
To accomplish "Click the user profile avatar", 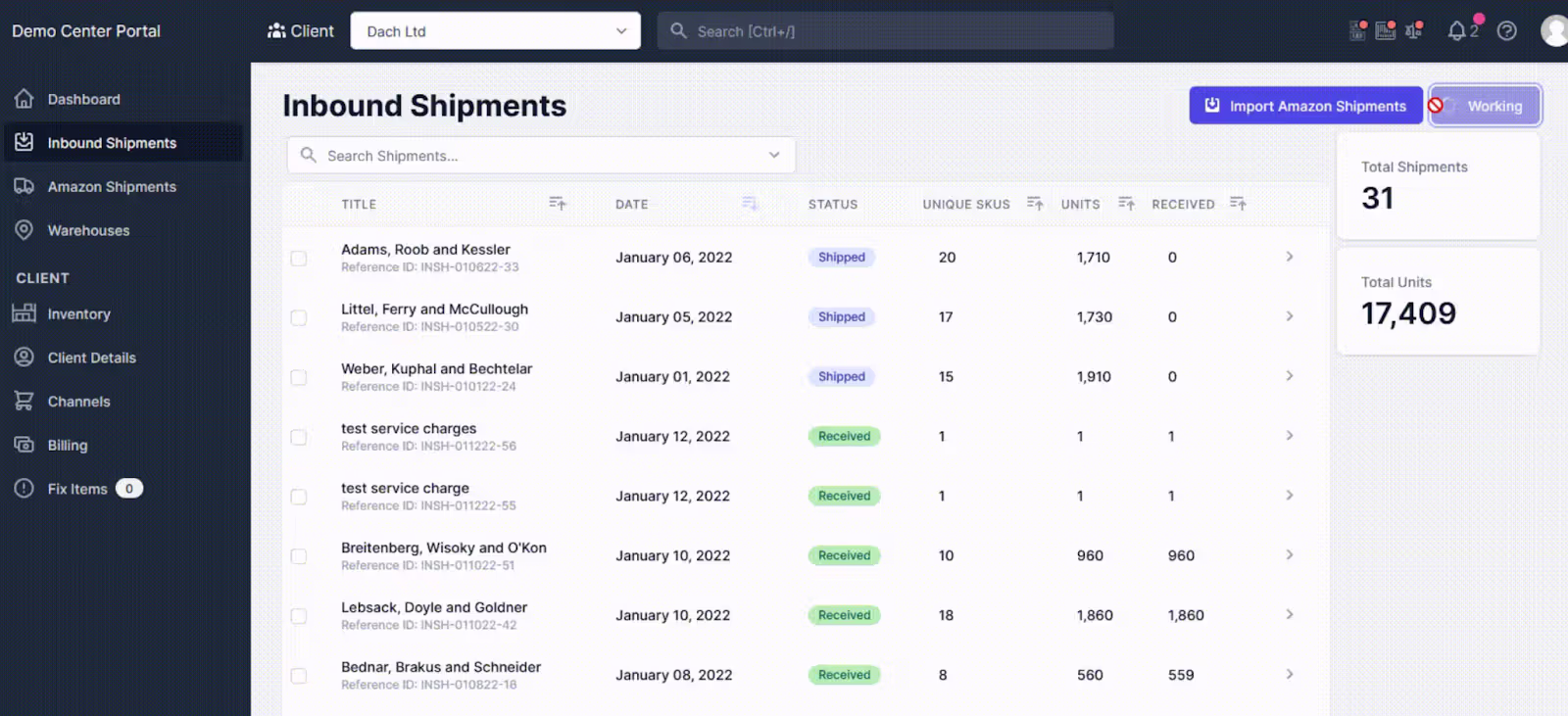I will point(1555,31).
